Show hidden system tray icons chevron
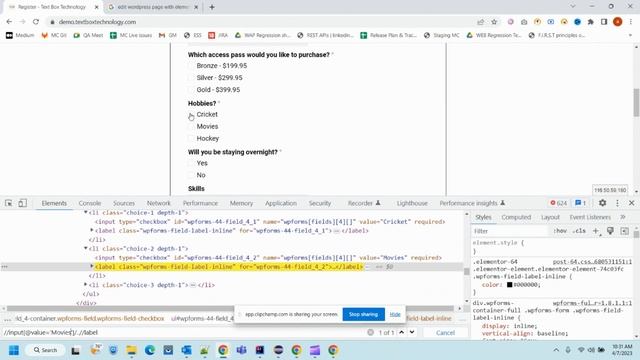This screenshot has width=640, height=360. [x=556, y=350]
